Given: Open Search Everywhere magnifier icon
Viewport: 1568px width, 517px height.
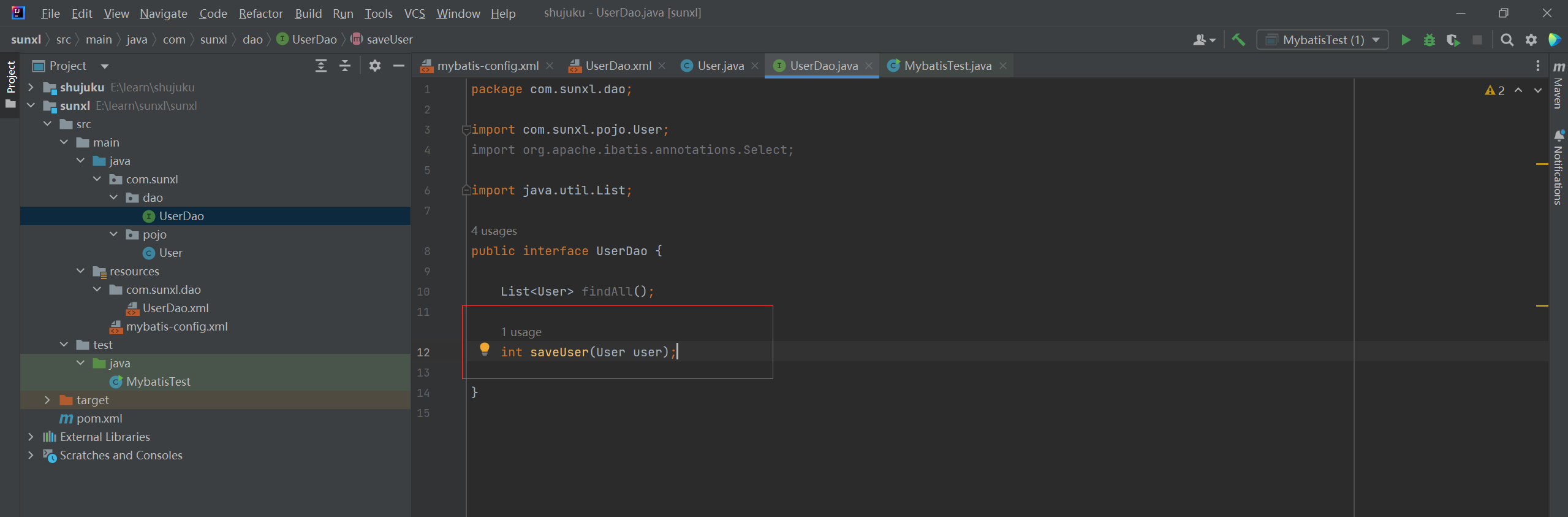Looking at the screenshot, I should point(1507,40).
